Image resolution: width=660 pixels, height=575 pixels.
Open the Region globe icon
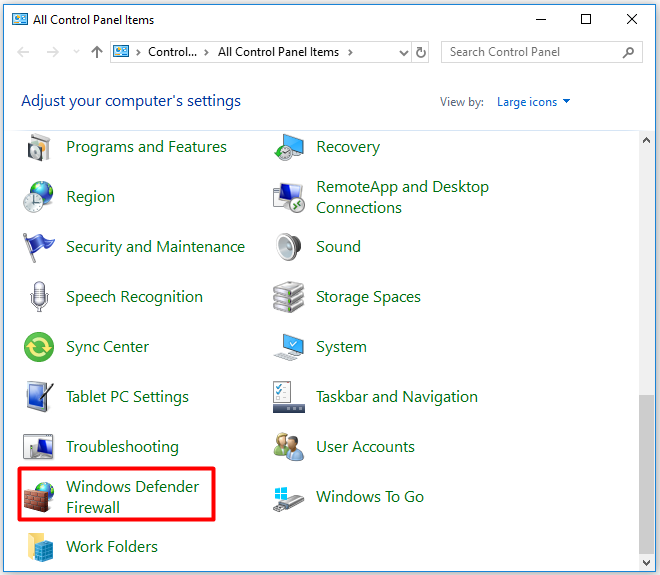[40, 197]
